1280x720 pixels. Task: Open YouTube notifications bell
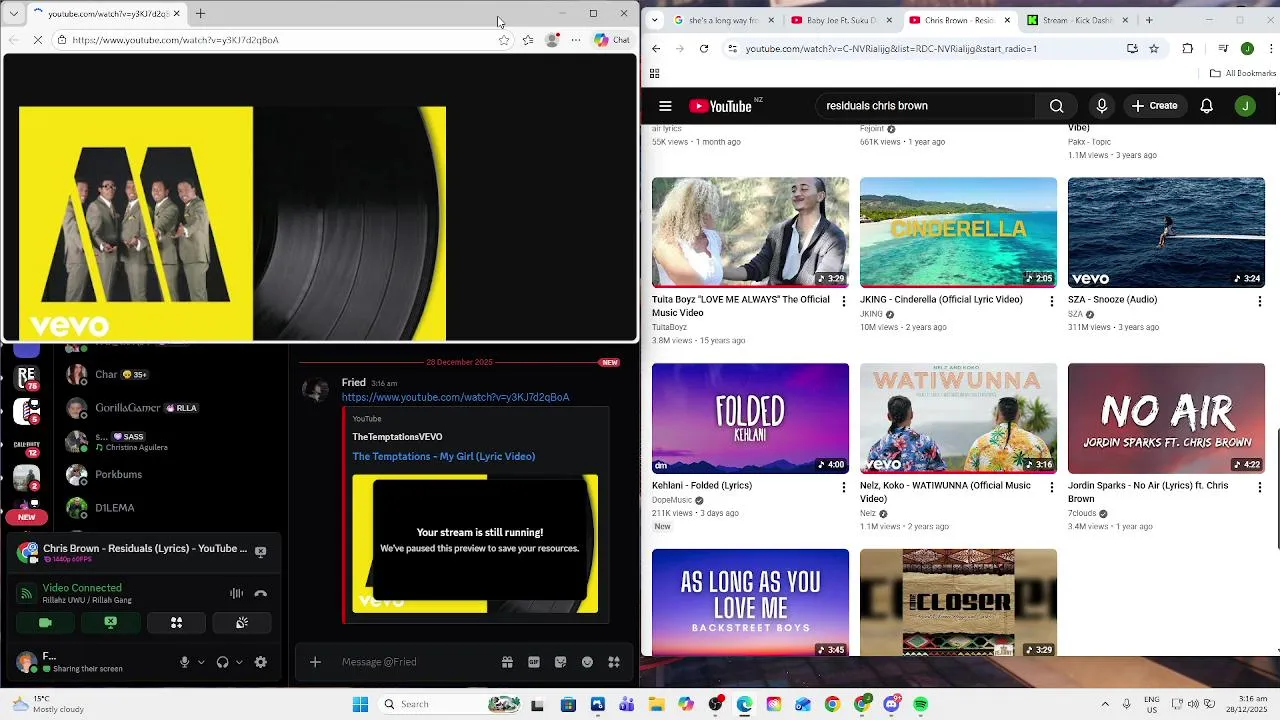(1207, 106)
